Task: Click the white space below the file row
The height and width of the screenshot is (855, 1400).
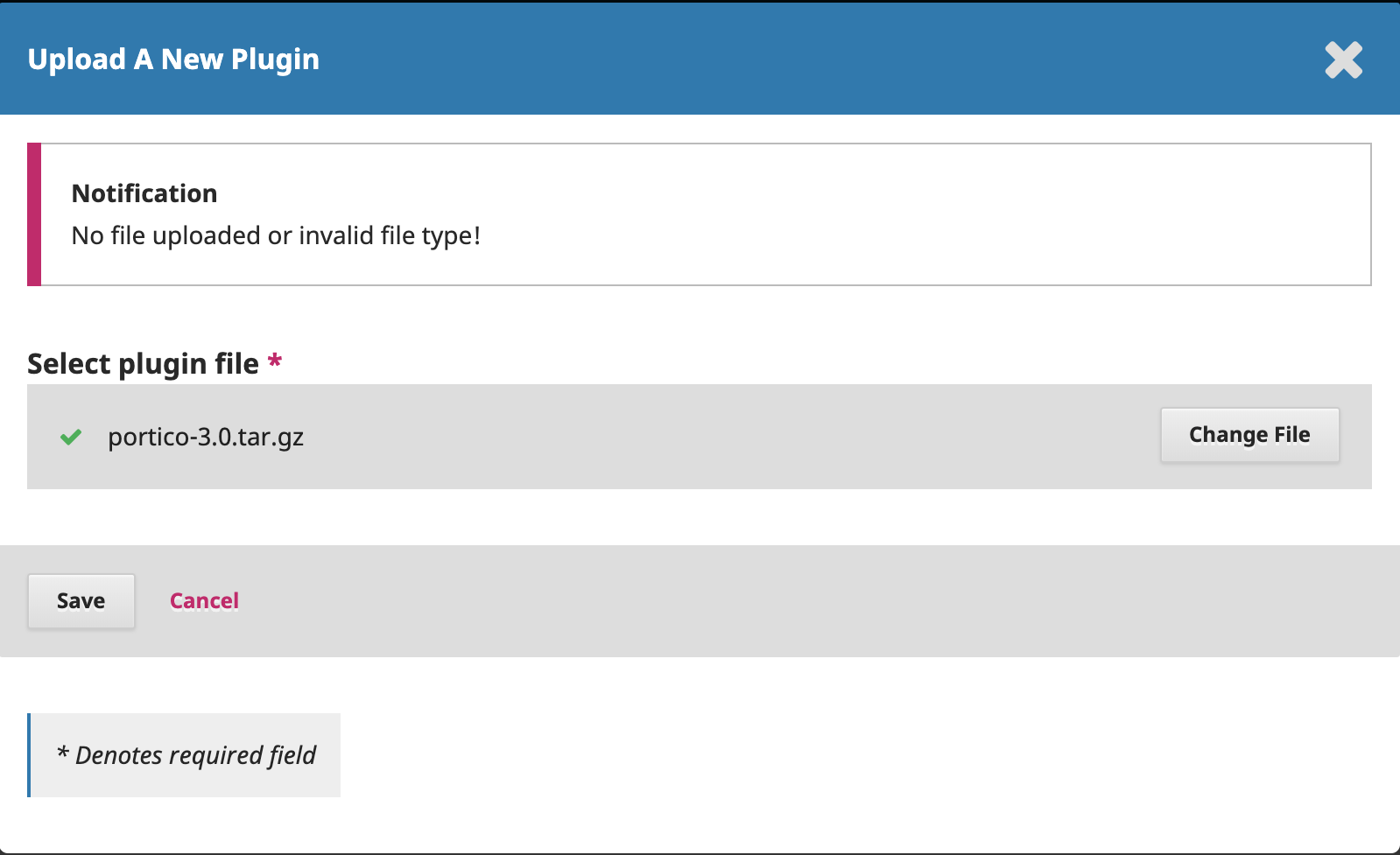Action: click(x=700, y=517)
